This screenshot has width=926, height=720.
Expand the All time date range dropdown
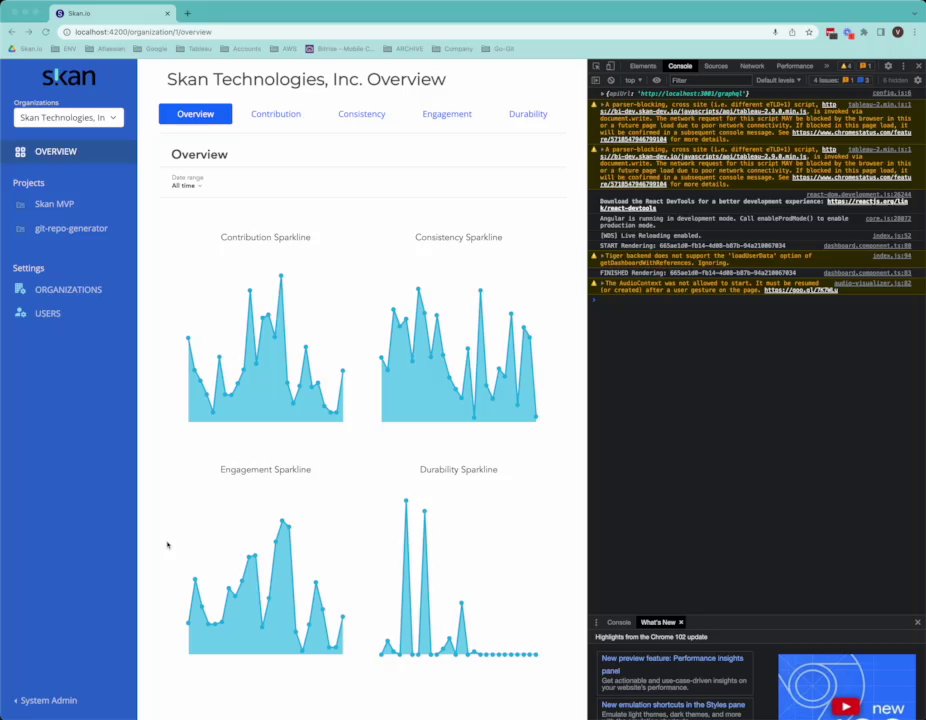click(187, 185)
